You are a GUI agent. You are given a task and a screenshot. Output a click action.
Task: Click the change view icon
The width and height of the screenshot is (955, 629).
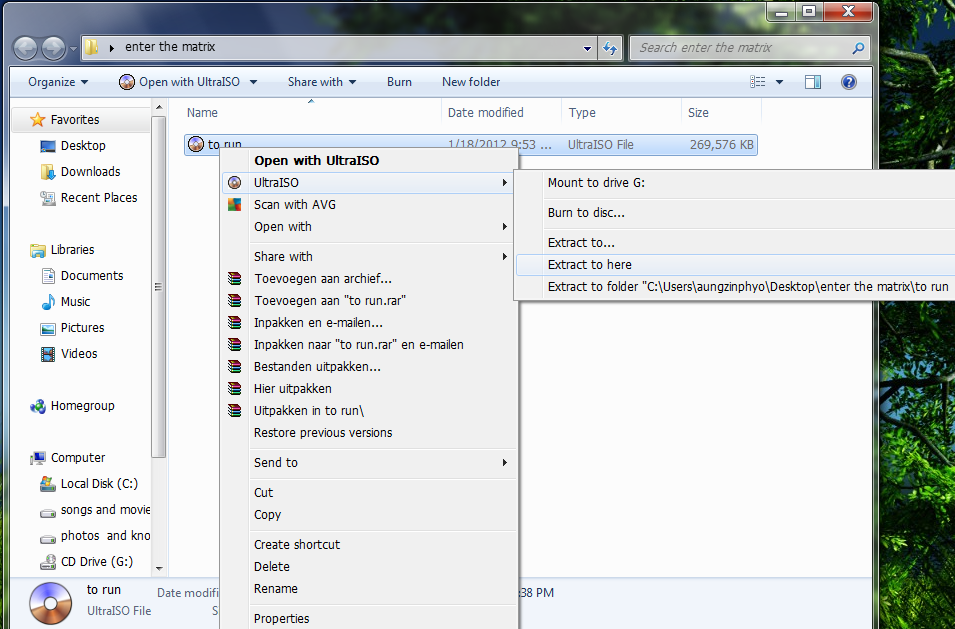click(x=758, y=82)
